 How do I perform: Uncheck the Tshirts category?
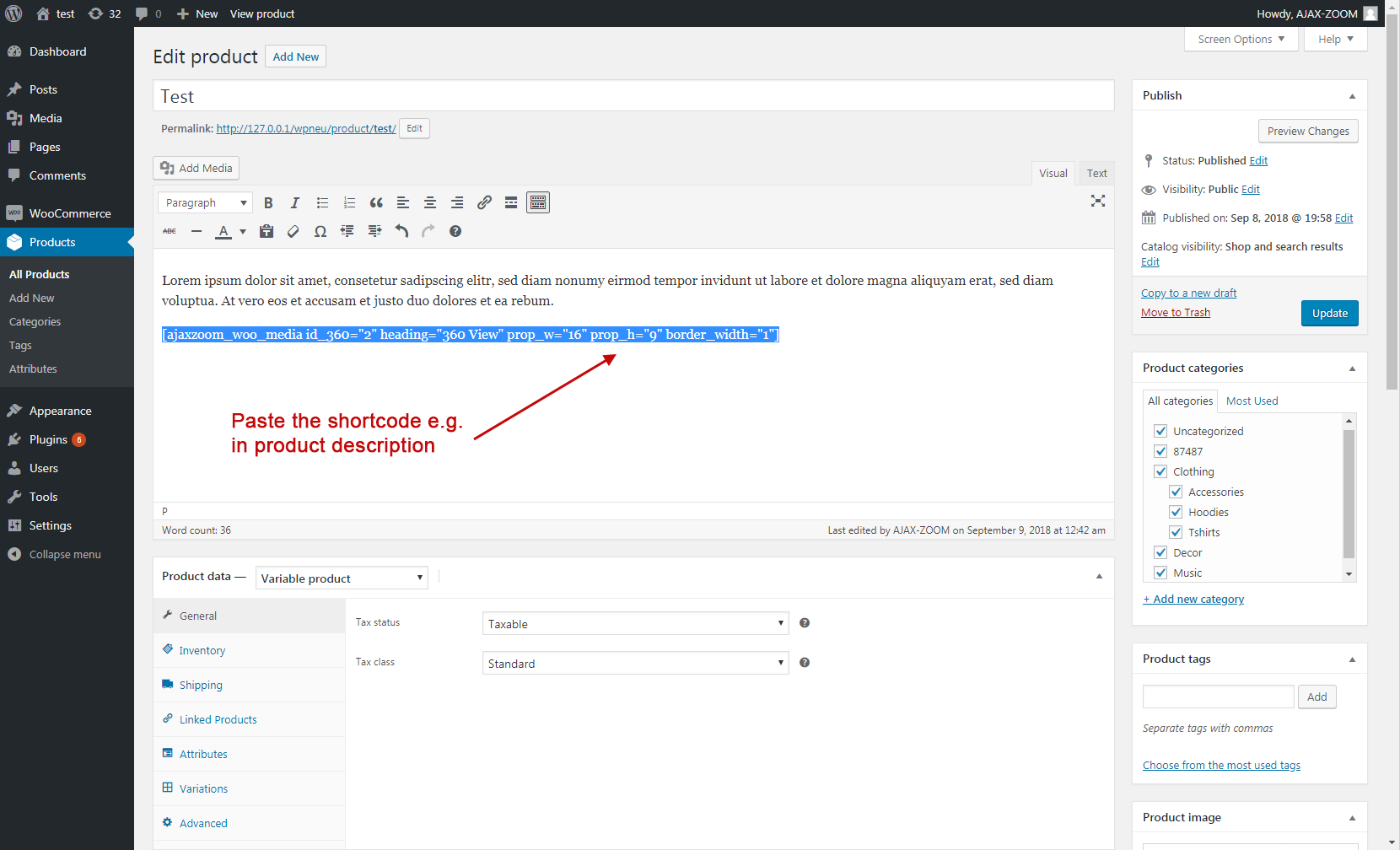pyautogui.click(x=1176, y=532)
